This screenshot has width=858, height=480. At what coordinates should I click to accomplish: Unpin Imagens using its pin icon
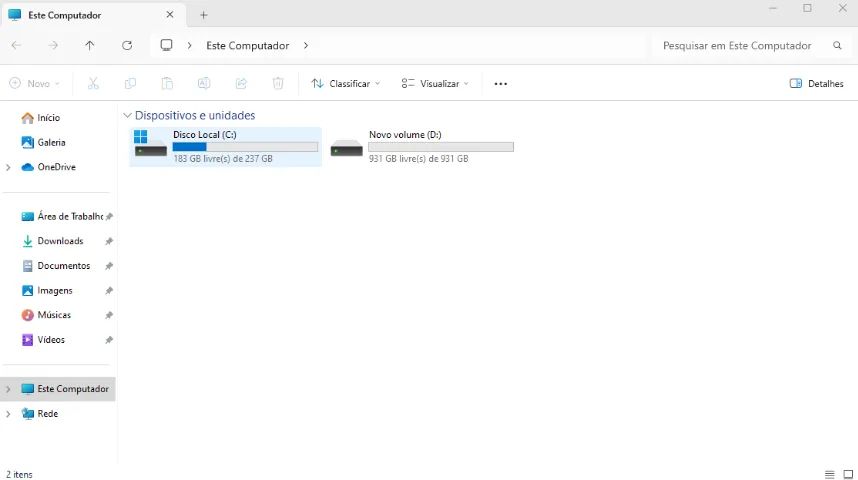[x=109, y=290]
